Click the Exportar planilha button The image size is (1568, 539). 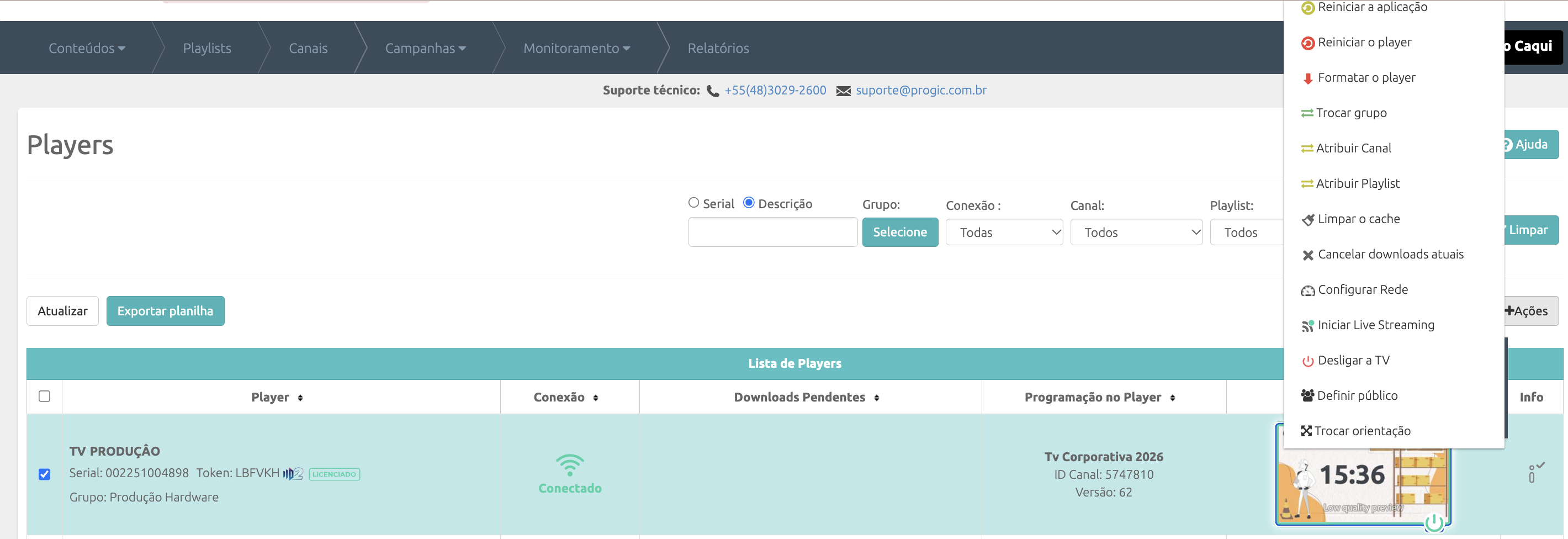166,311
